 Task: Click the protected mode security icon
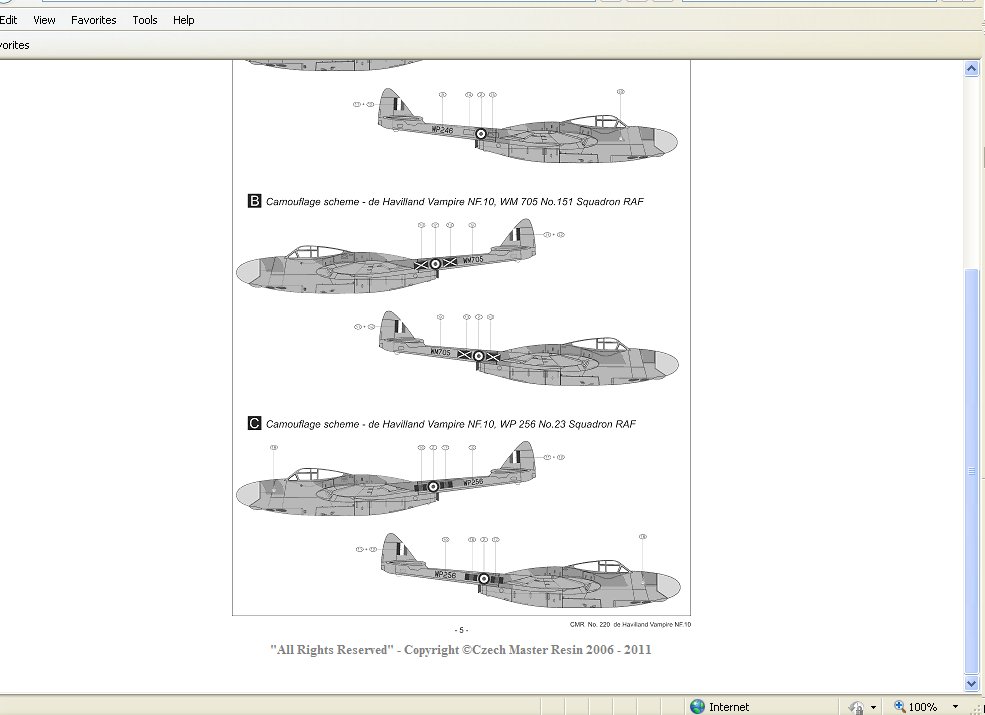tap(856, 706)
